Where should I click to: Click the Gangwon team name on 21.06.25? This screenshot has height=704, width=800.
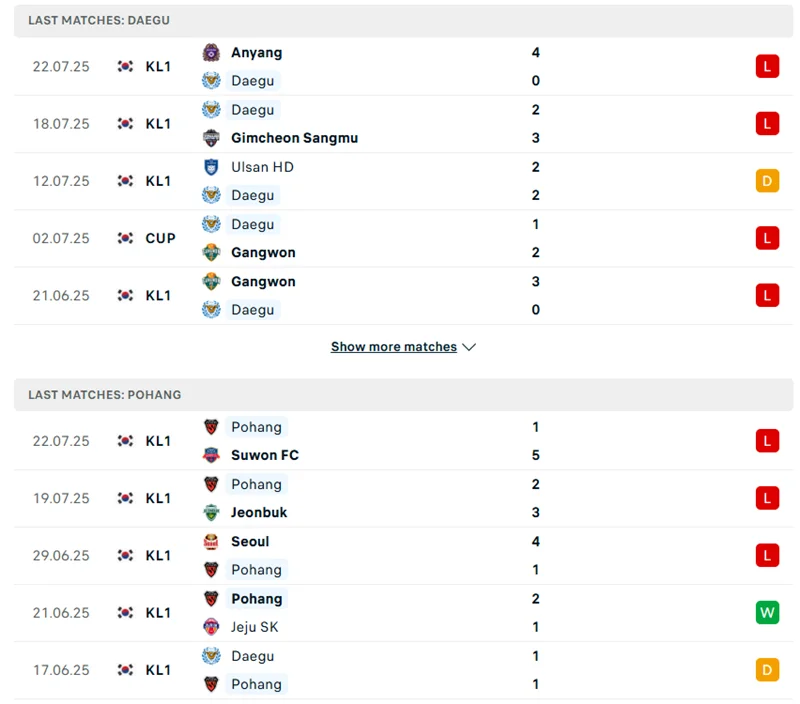pos(263,282)
